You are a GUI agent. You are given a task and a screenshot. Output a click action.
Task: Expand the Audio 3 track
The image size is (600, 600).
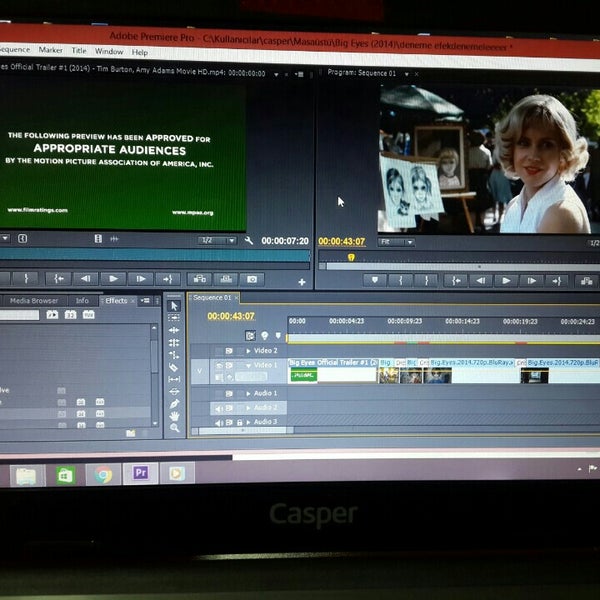coord(249,422)
